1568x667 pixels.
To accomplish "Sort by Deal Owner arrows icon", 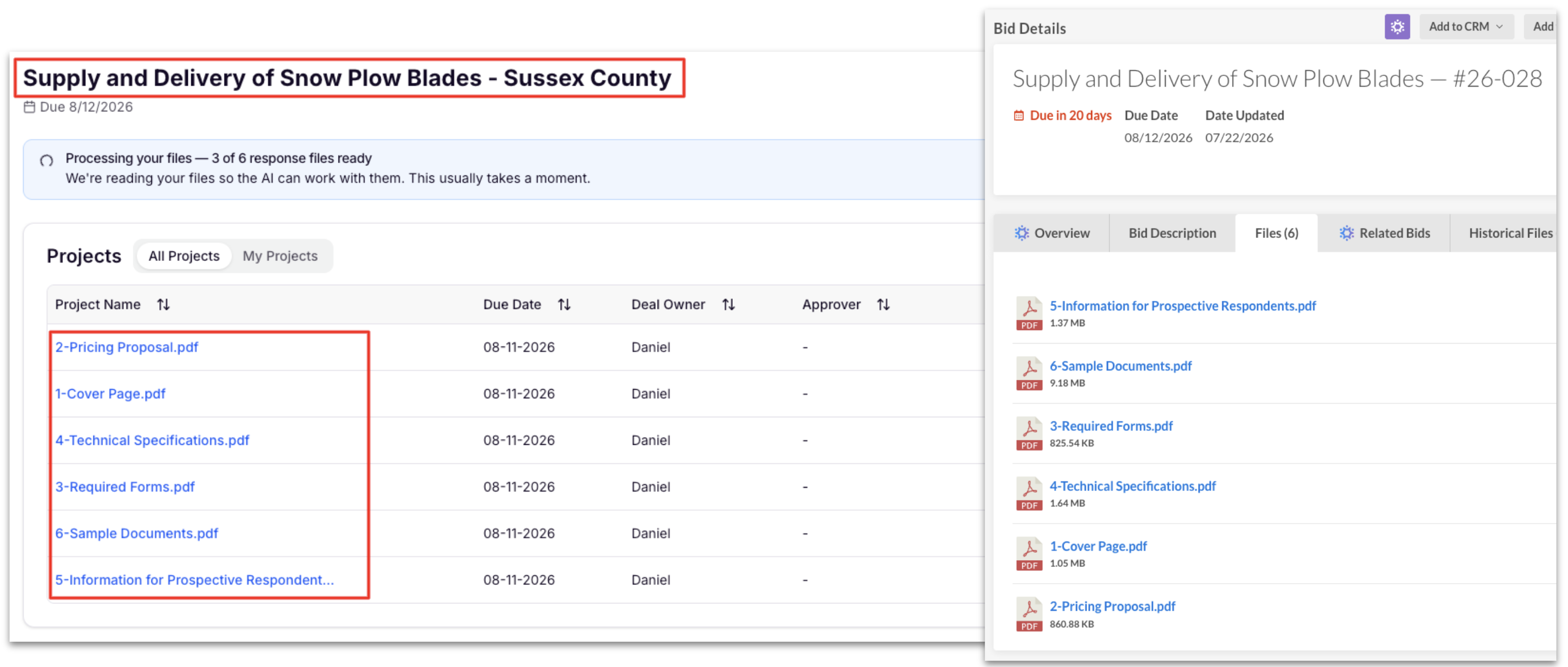I will click(x=729, y=305).
